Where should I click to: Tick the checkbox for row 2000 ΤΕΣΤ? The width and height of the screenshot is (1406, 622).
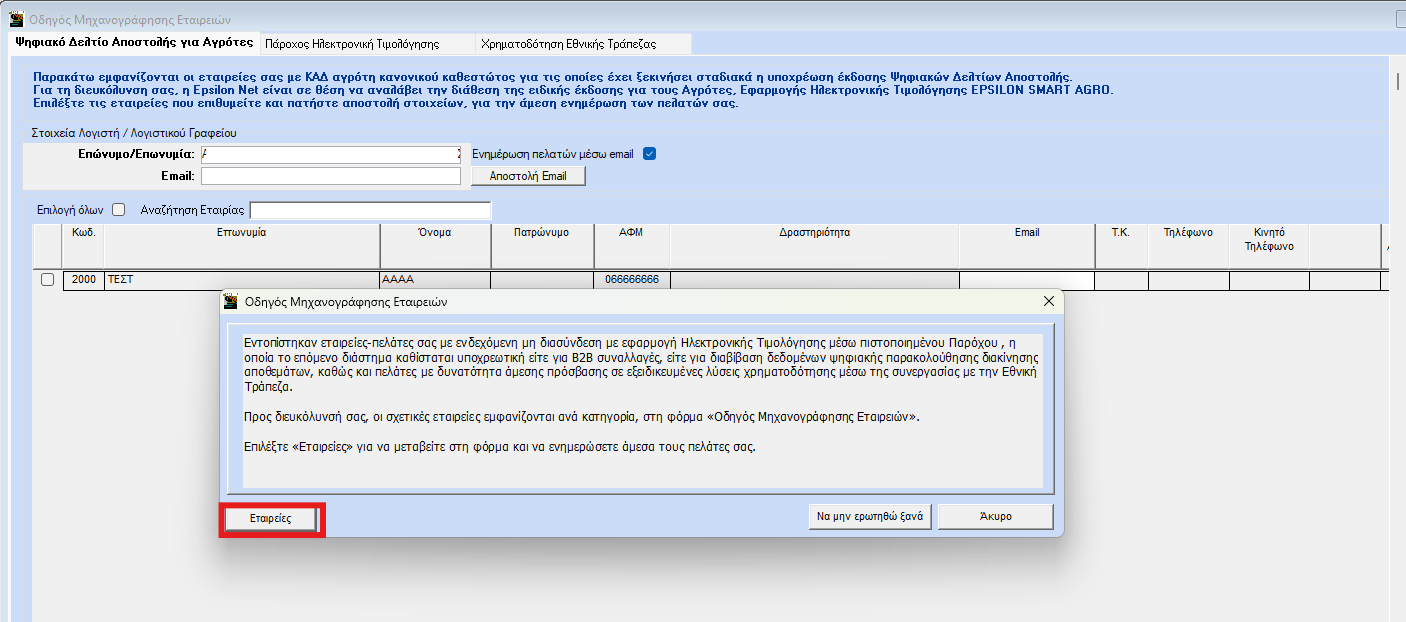(47, 280)
